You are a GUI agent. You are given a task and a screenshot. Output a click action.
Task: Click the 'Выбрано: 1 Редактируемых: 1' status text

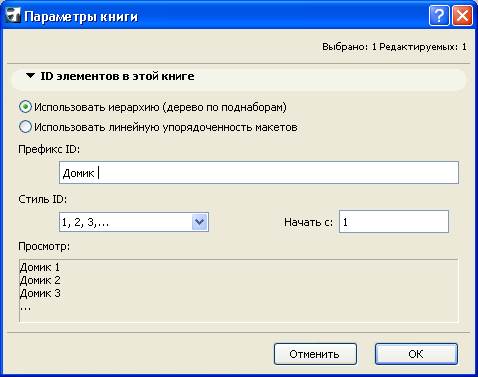coord(394,47)
